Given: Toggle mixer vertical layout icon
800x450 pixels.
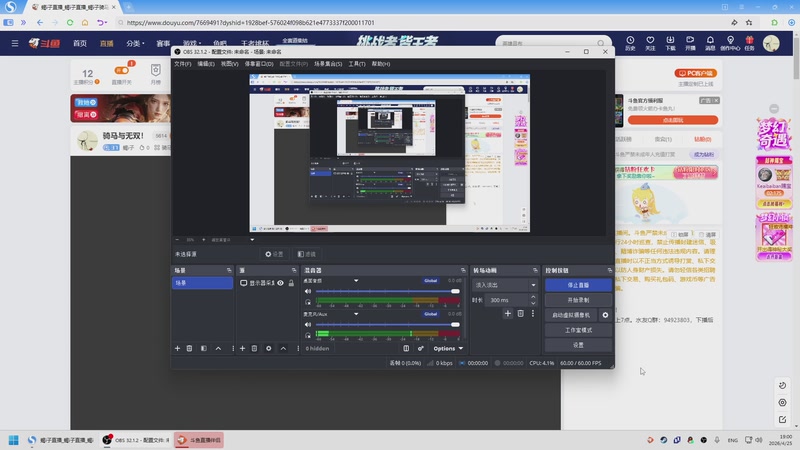Looking at the screenshot, I should click(x=406, y=348).
